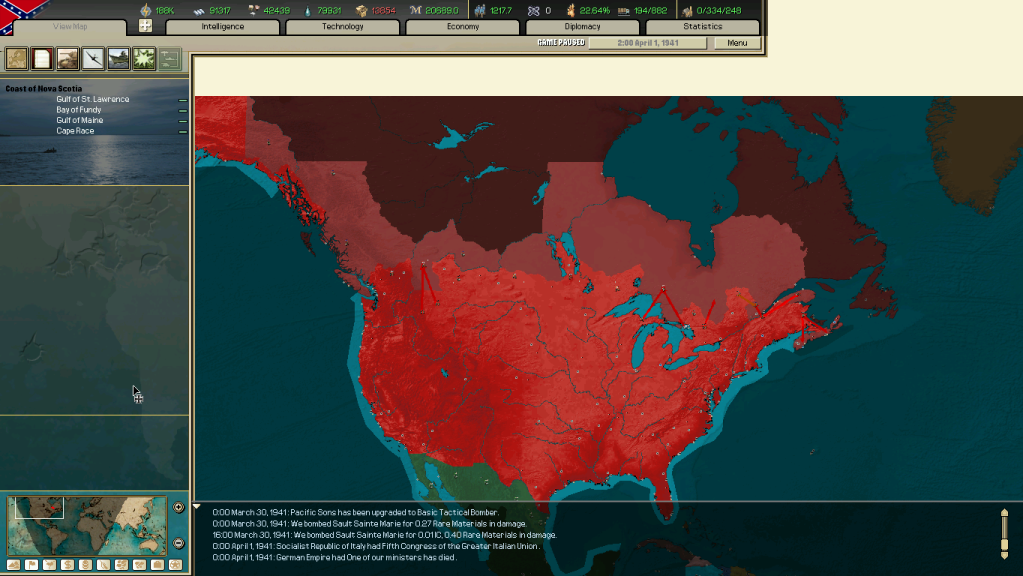Click the nuclear atom icon
1023x576 pixels.
534,10
